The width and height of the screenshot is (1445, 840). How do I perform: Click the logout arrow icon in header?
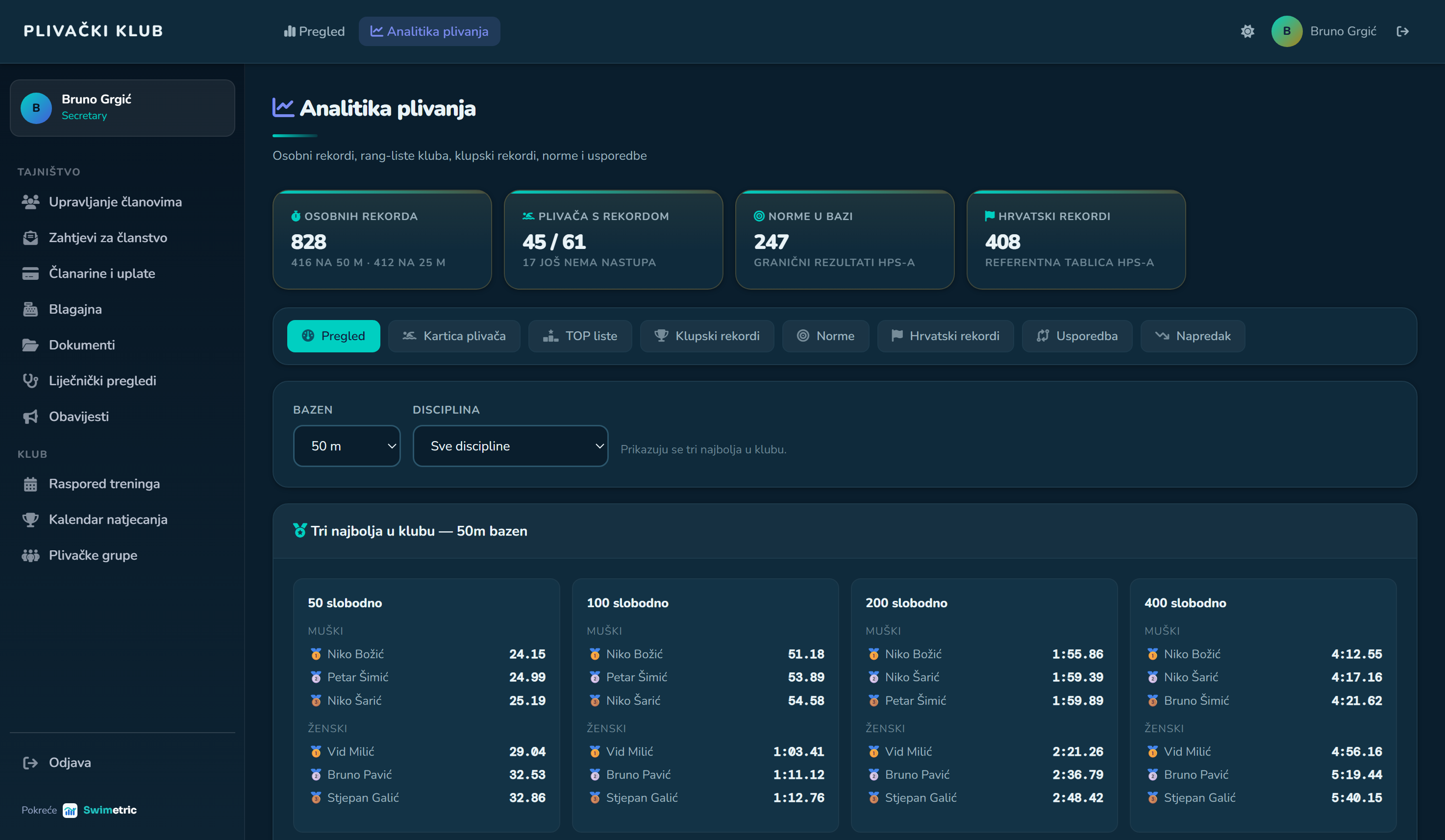1402,31
